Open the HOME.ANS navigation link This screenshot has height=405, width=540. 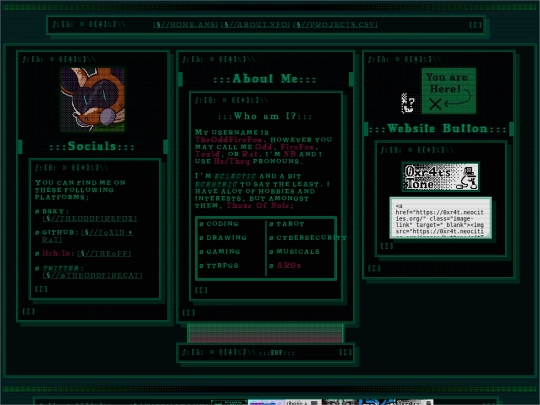(185, 24)
